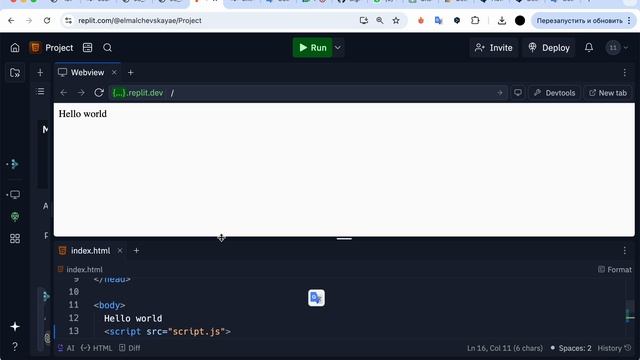
Task: Click the Hello world text on line 12
Action: point(133,318)
